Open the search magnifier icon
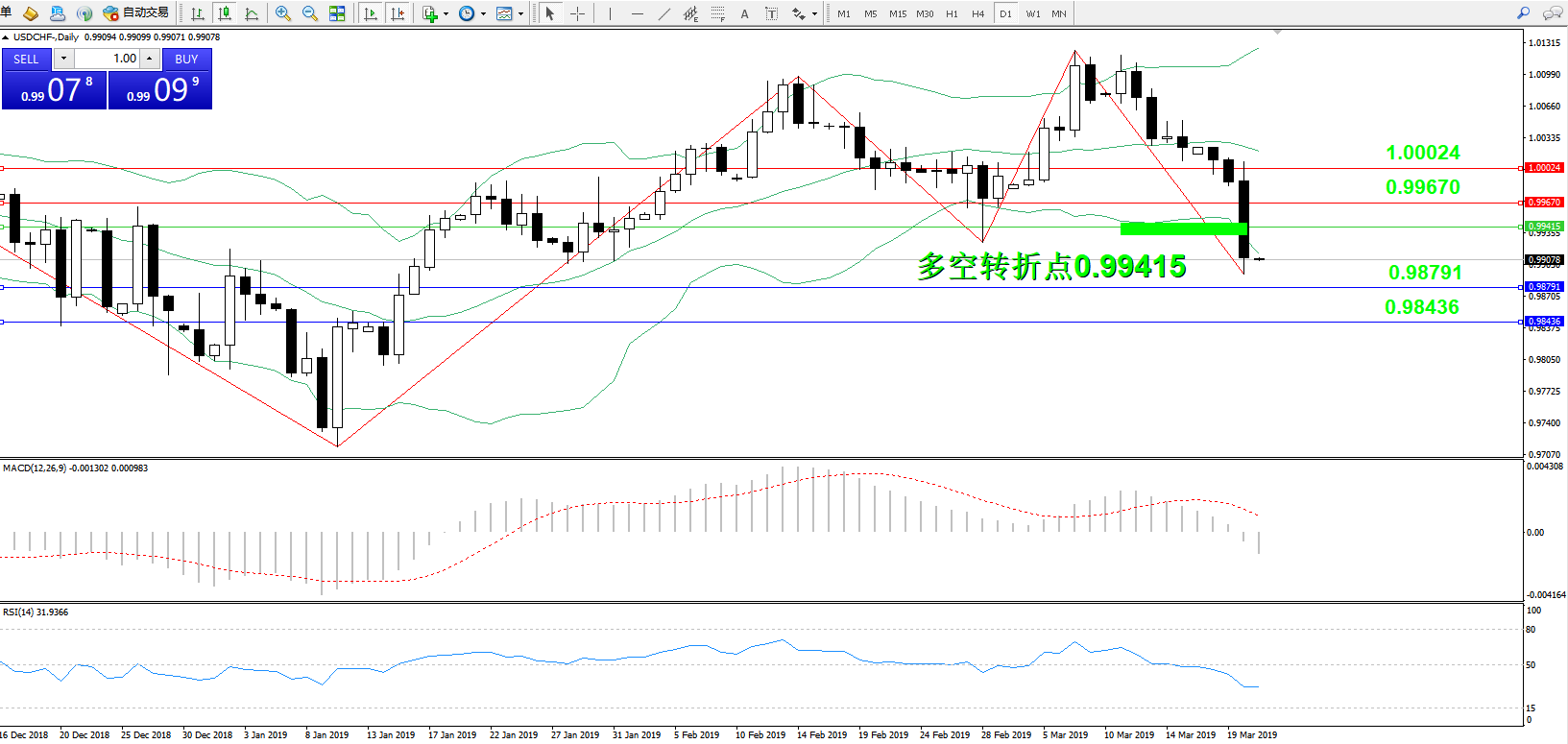Image resolution: width=1568 pixels, height=744 pixels. [x=1523, y=13]
